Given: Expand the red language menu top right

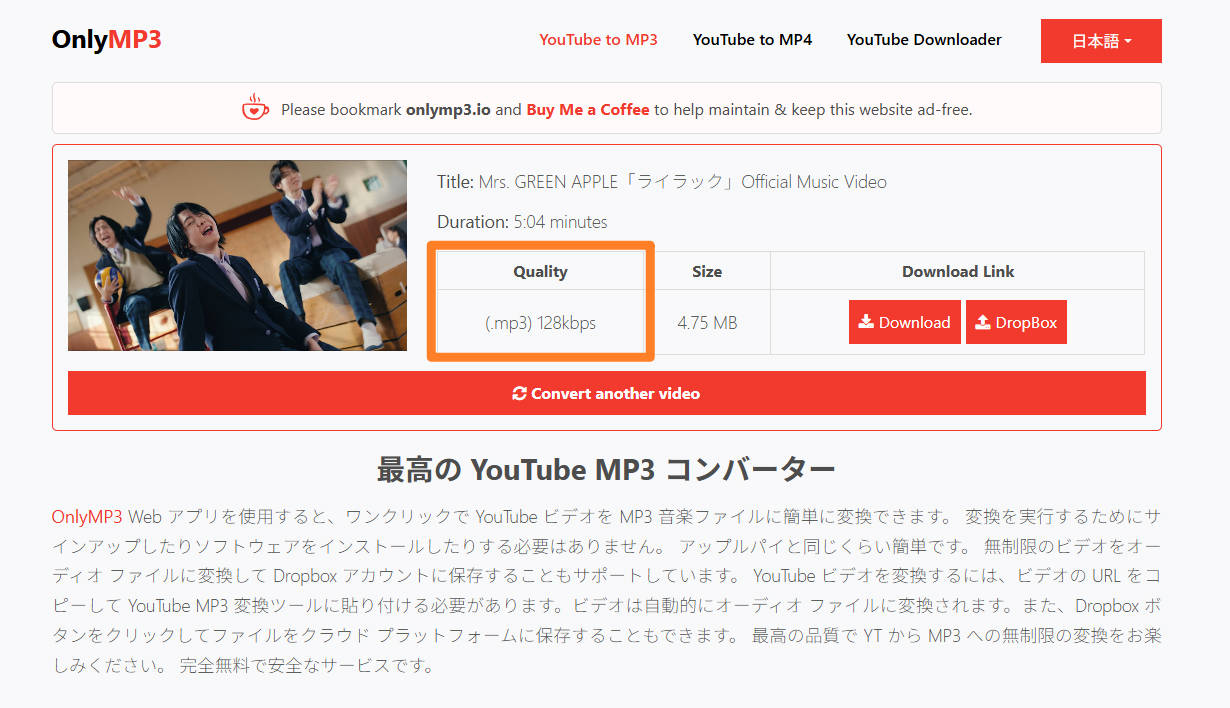Looking at the screenshot, I should pos(1101,41).
